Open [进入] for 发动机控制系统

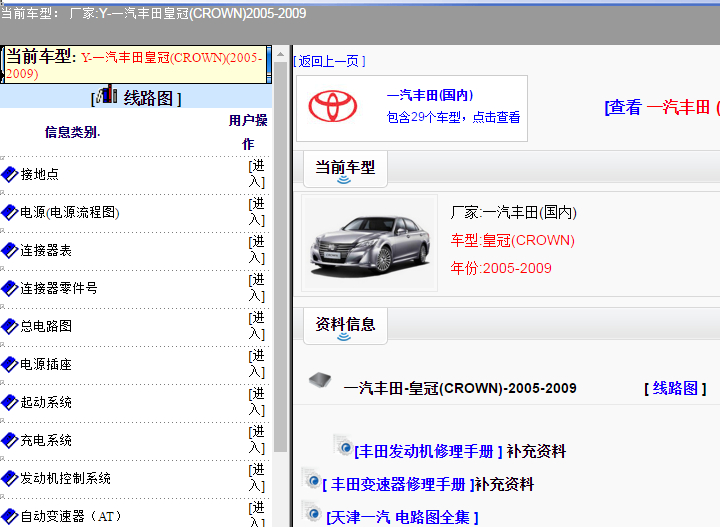point(257,478)
